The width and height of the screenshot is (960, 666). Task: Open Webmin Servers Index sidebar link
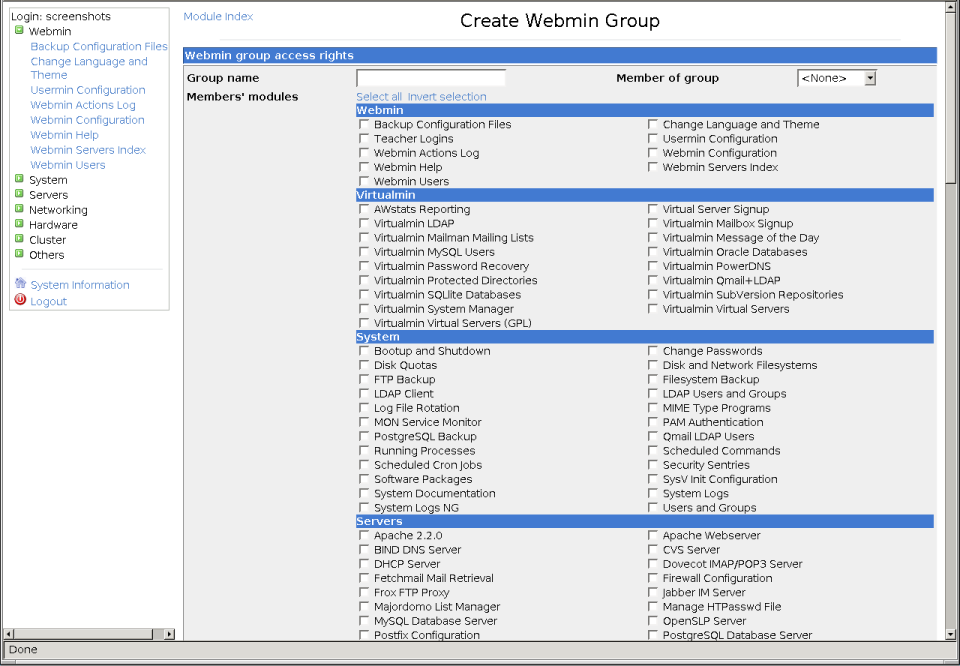click(x=88, y=150)
